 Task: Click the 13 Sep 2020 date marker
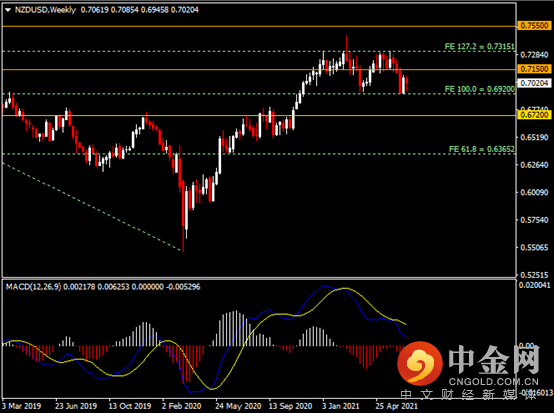(290, 406)
